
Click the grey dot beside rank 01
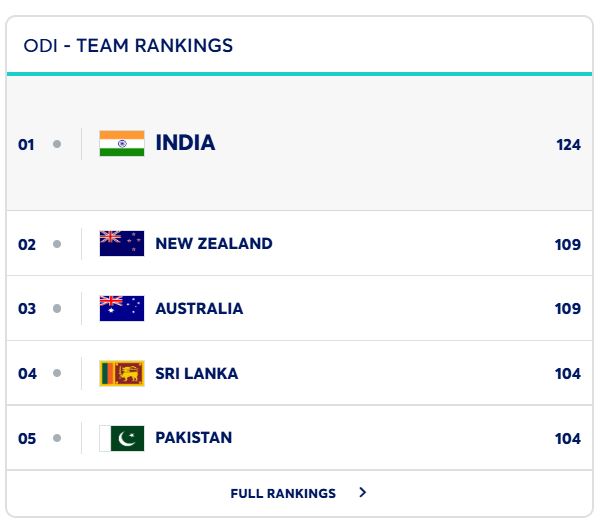(57, 144)
